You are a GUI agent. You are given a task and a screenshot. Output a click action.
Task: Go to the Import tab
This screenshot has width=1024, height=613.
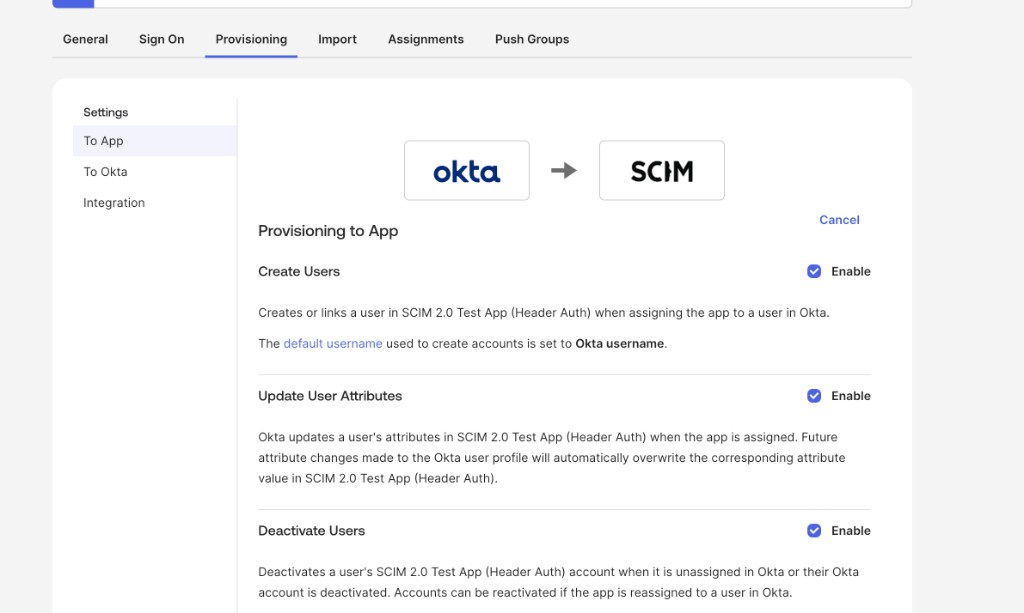[338, 39]
